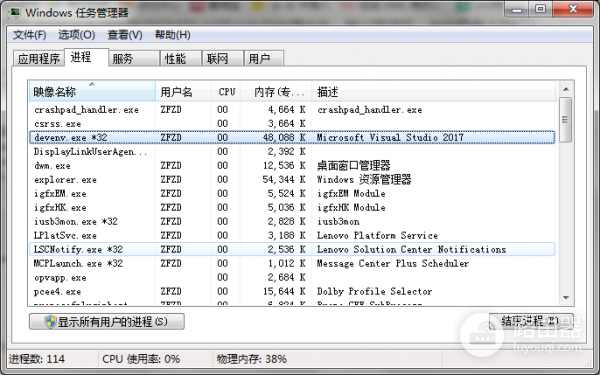Select the igfxEM.exe process
Image resolution: width=600 pixels, height=375 pixels.
292,194
